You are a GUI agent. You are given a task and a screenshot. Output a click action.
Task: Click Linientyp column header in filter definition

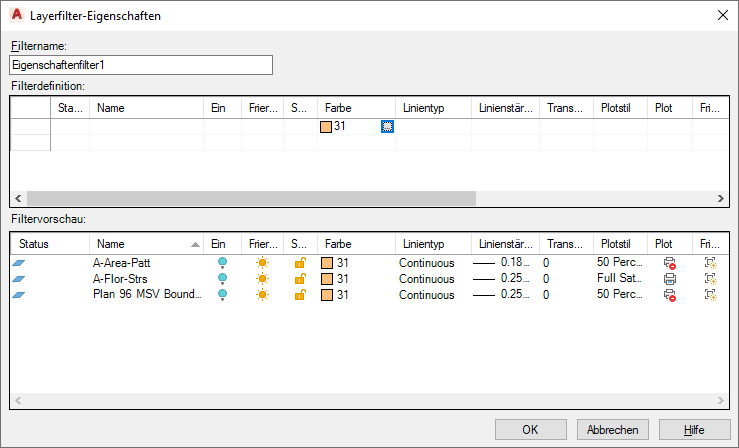click(433, 108)
